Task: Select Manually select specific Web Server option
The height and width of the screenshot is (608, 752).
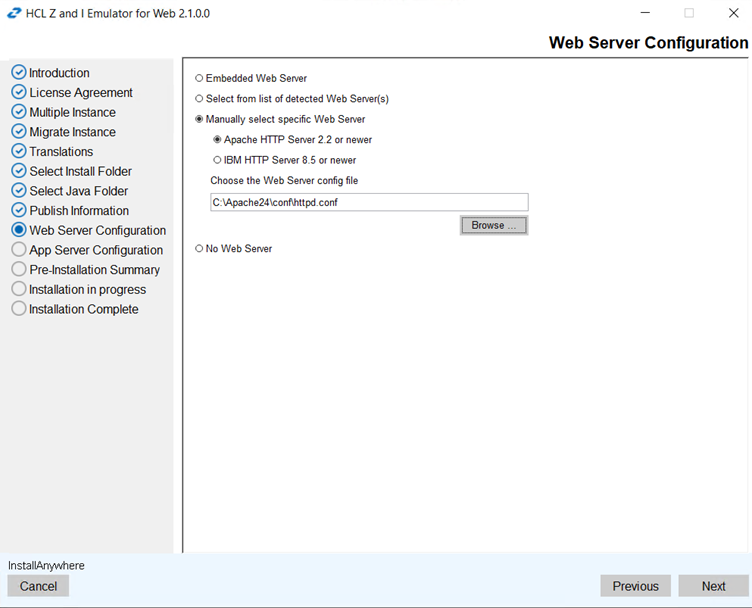Action: (x=199, y=119)
